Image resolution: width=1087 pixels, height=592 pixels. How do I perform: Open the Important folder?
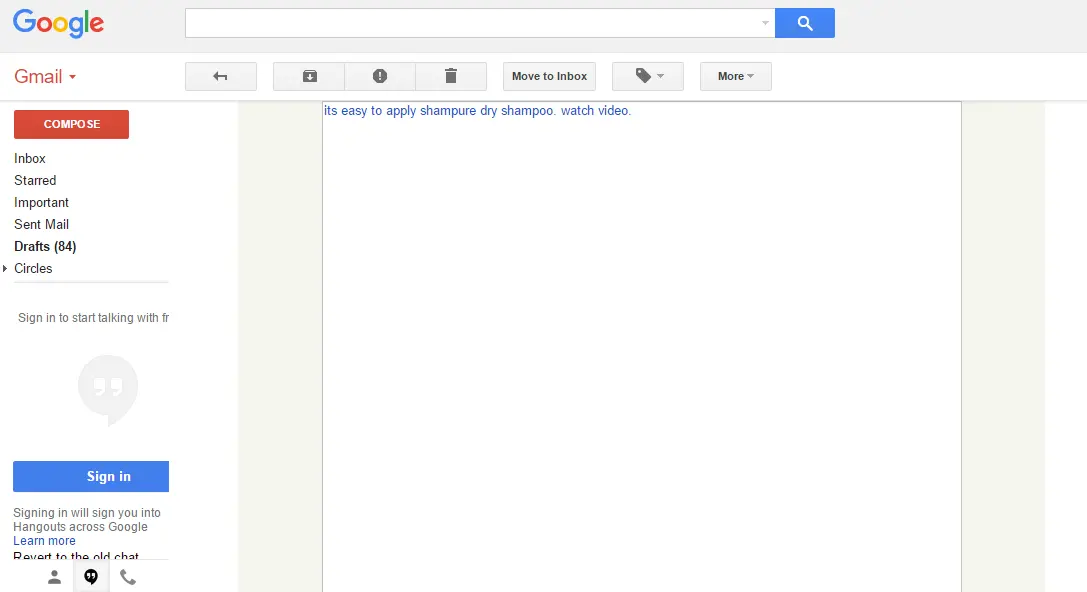pyautogui.click(x=41, y=202)
